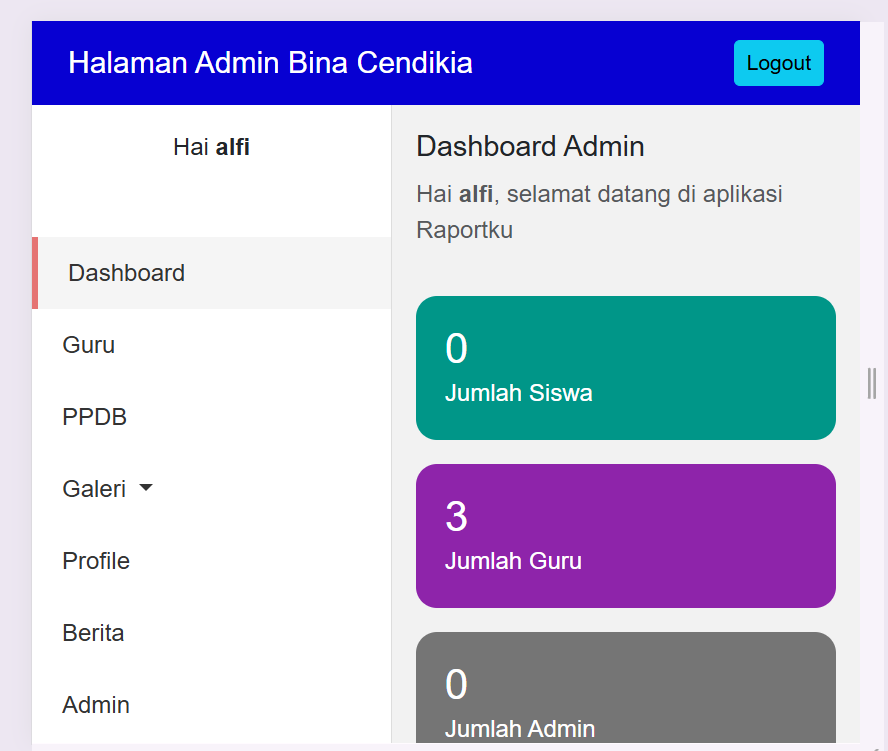This screenshot has width=888, height=751.
Task: Click the red active marker beside Dashboard
Action: (x=35, y=273)
